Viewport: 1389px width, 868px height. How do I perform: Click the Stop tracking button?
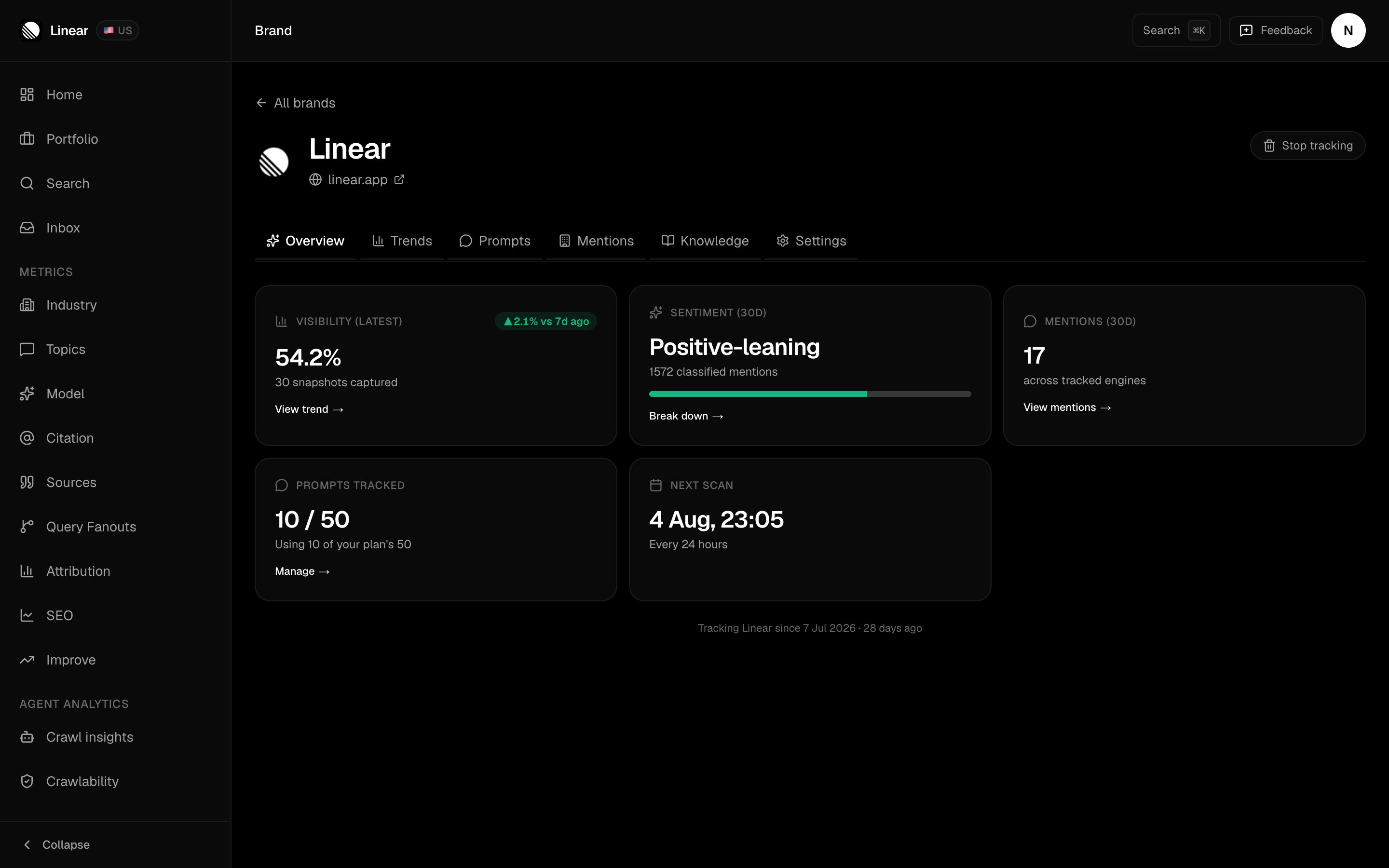[1307, 146]
